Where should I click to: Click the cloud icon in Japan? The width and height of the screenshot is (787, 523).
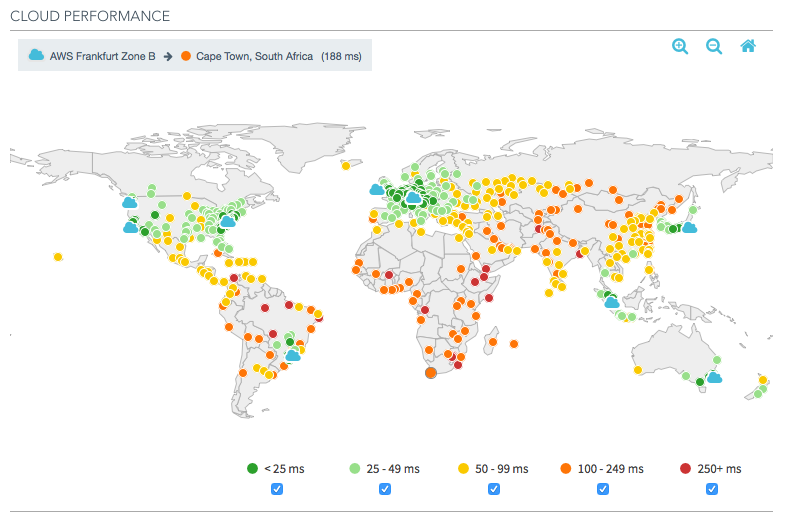[x=690, y=228]
